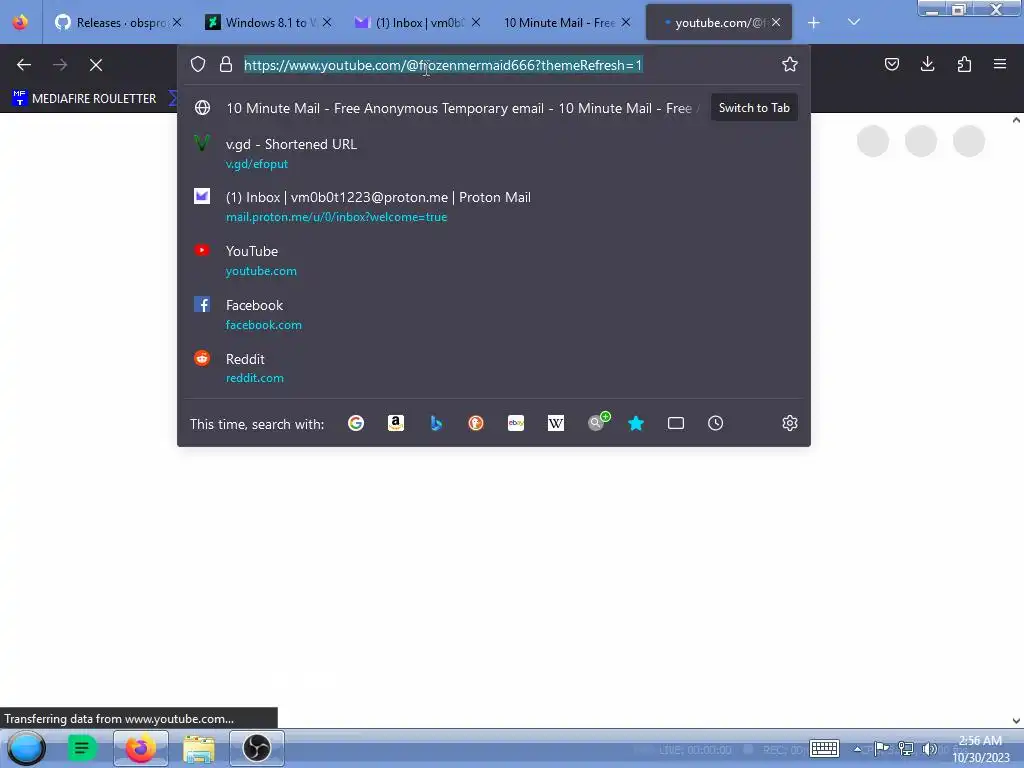Open the downloads panel
The width and height of the screenshot is (1024, 768).
(x=927, y=64)
